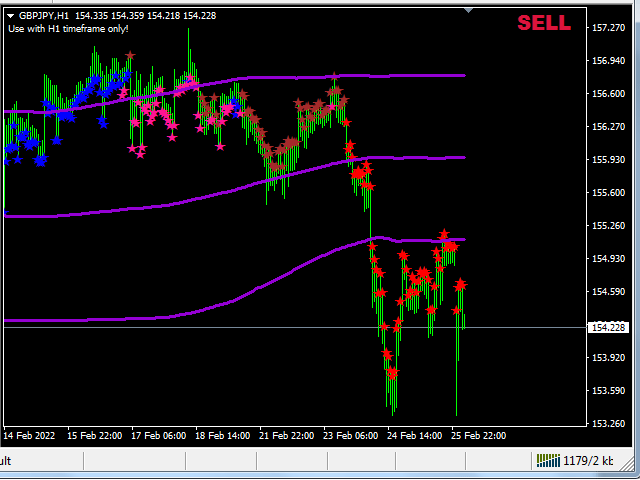Open the triangle menu beside GBPJPY,H1
Image resolution: width=640 pixels, height=480 pixels.
point(11,16)
